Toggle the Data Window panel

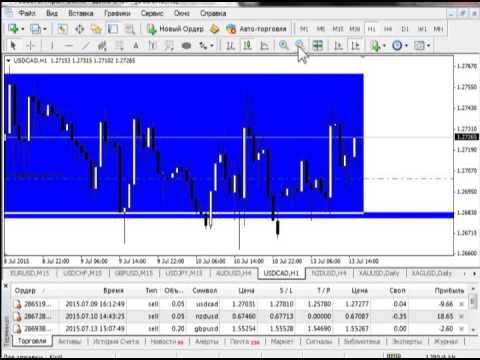pyautogui.click(x=79, y=29)
